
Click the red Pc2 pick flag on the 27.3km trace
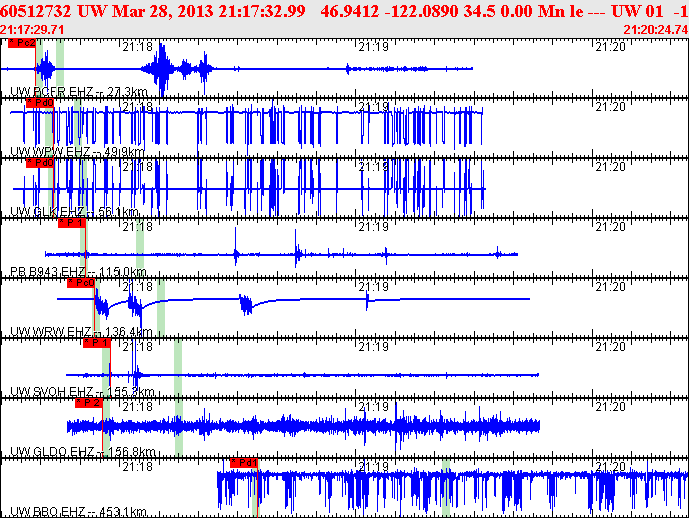[x=23, y=44]
